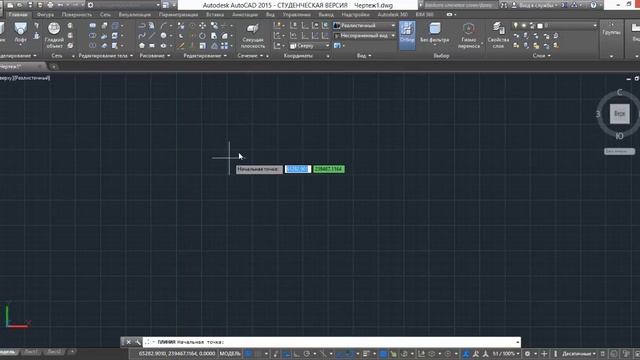Click the Top (Верх) face of ViewCube
Screen dimensions: 640x360
[620, 113]
